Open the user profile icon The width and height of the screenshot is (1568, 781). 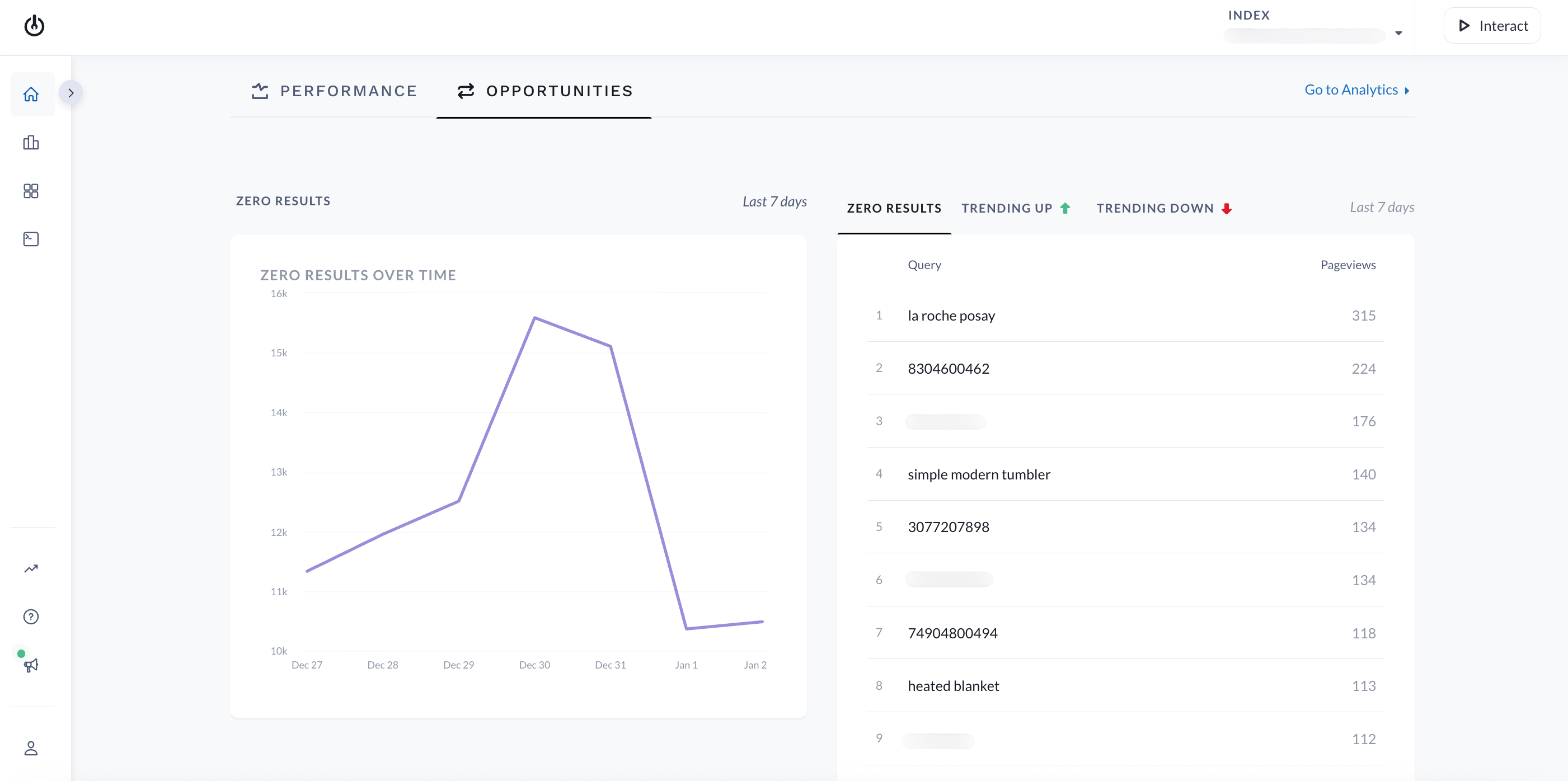[x=31, y=748]
